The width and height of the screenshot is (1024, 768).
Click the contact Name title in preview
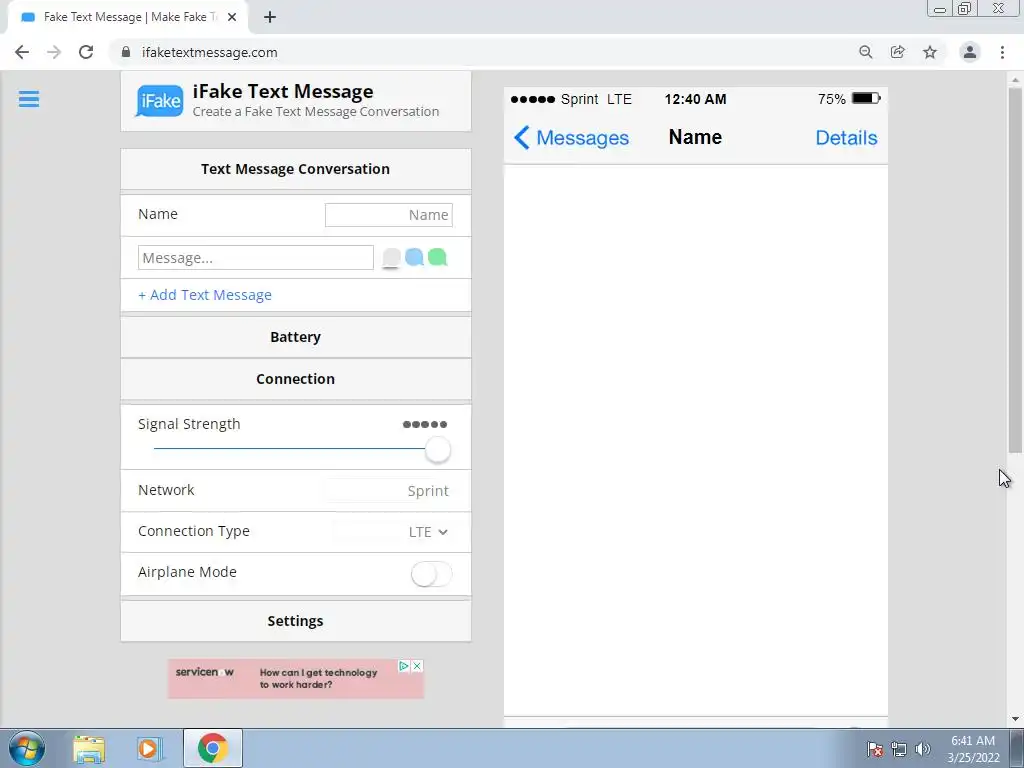tap(696, 137)
